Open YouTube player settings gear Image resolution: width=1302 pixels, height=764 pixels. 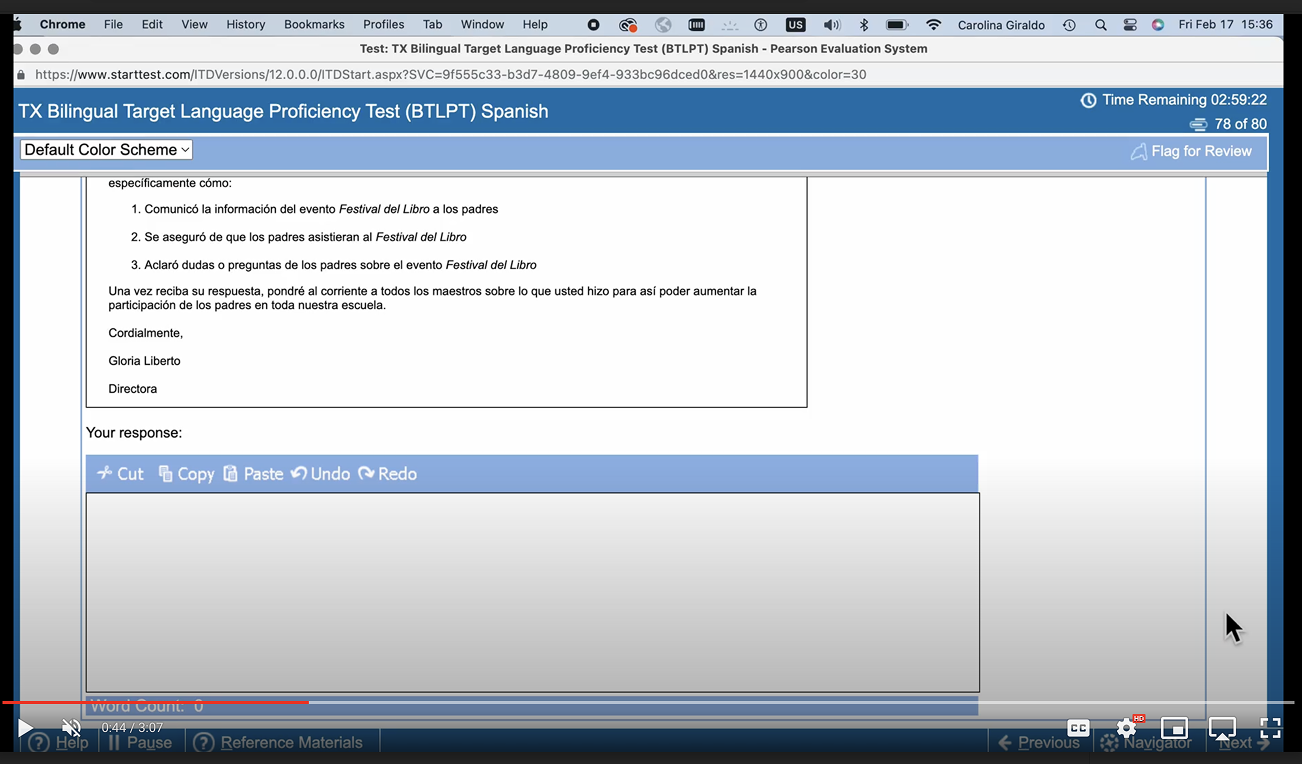(1127, 728)
